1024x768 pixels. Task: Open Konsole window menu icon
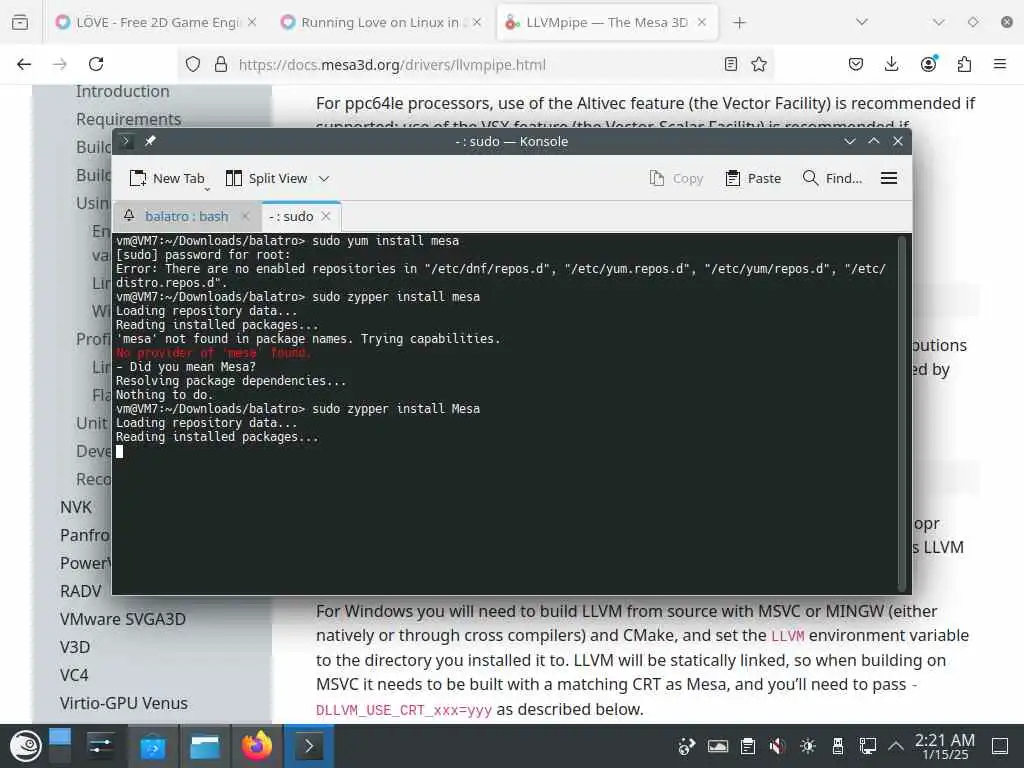(126, 141)
